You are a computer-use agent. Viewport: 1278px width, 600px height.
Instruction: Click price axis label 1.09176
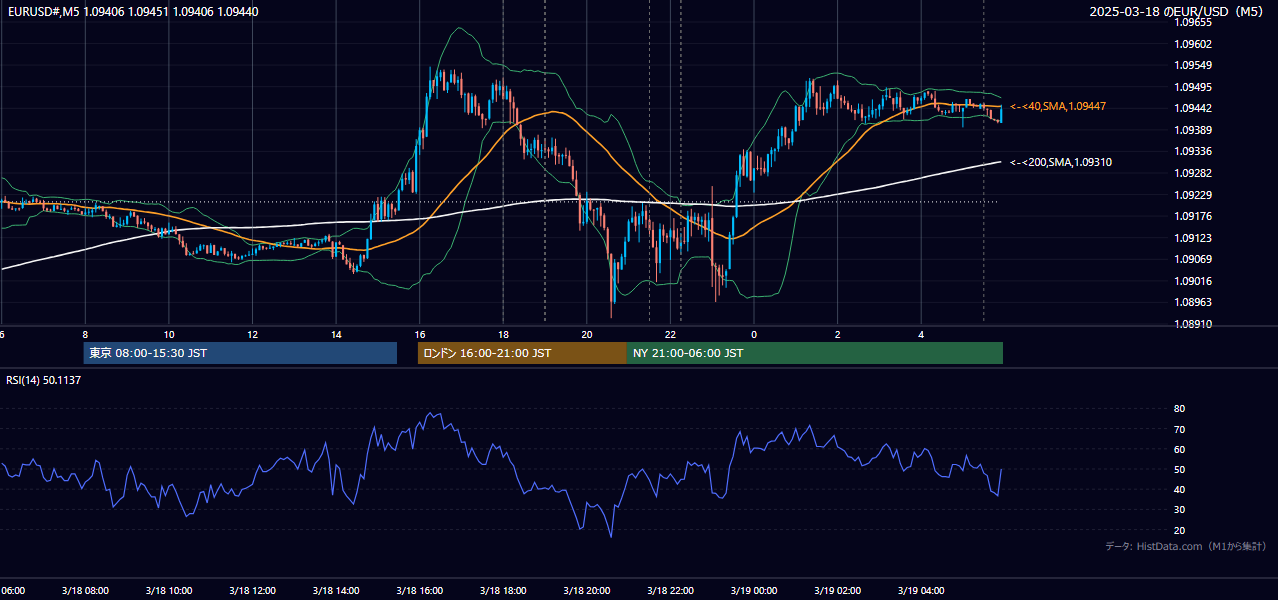[1193, 216]
